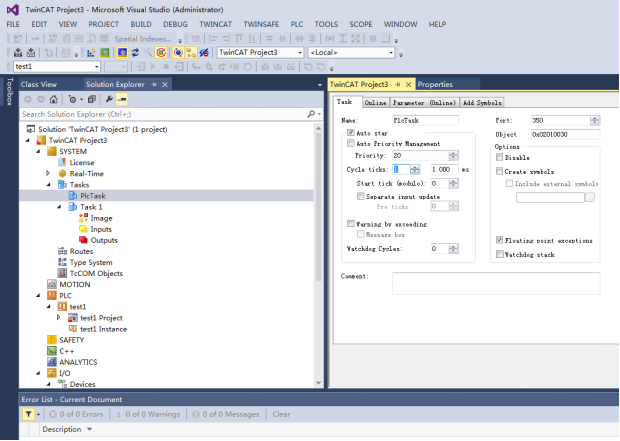This screenshot has height=441, width=620.
Task: Enable Warning by exceeding checkbox
Action: coord(351,224)
